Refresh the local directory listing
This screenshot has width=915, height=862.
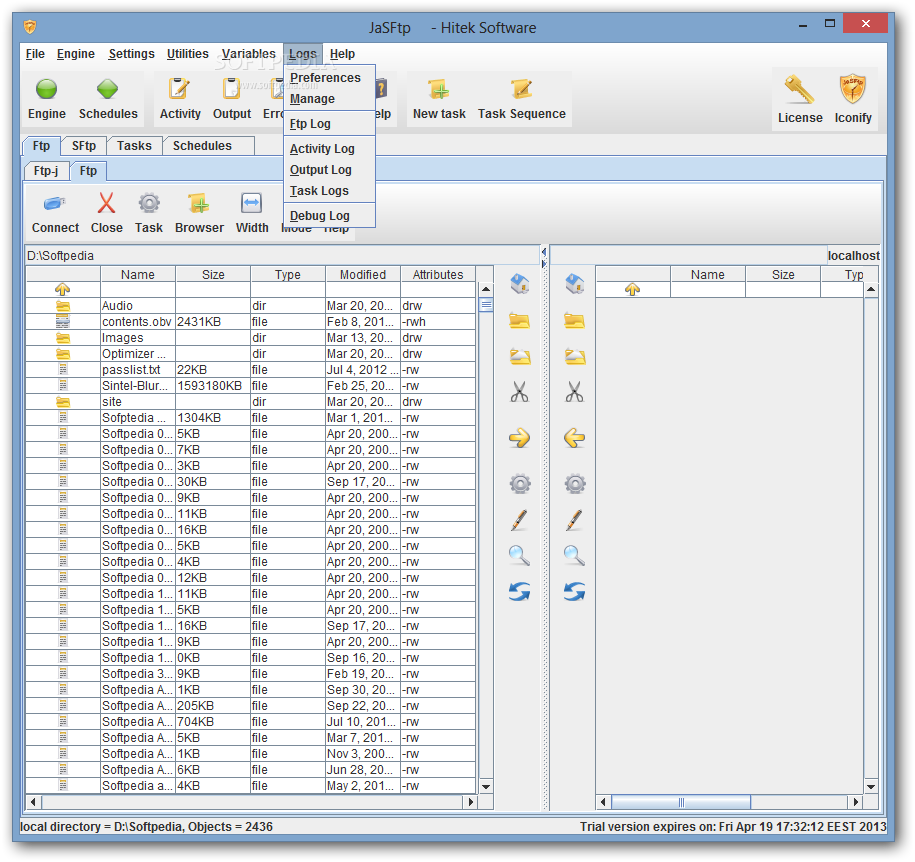(519, 592)
